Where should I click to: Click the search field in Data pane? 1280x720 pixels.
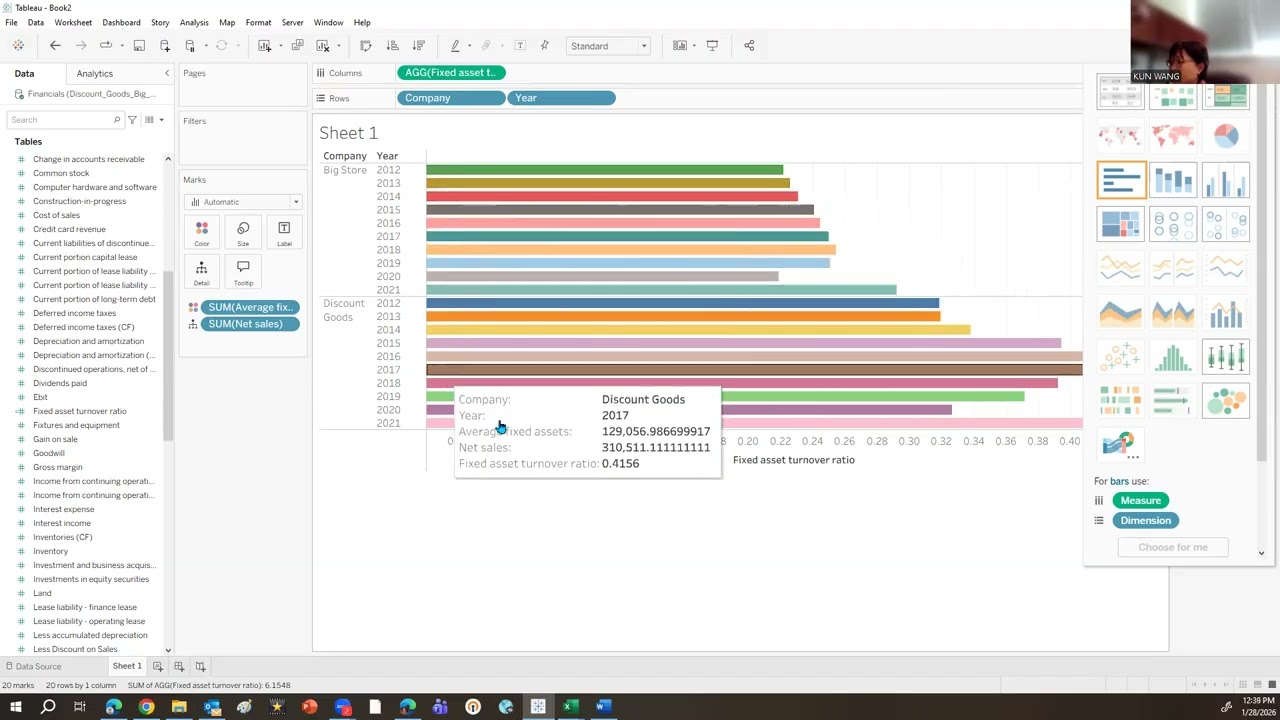(x=65, y=120)
